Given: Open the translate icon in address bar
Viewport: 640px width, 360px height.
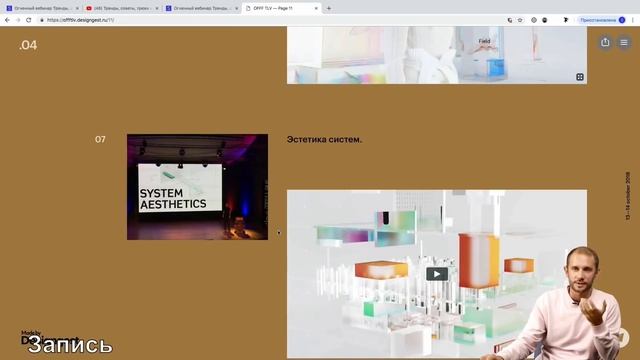Looking at the screenshot, I should click(x=510, y=20).
